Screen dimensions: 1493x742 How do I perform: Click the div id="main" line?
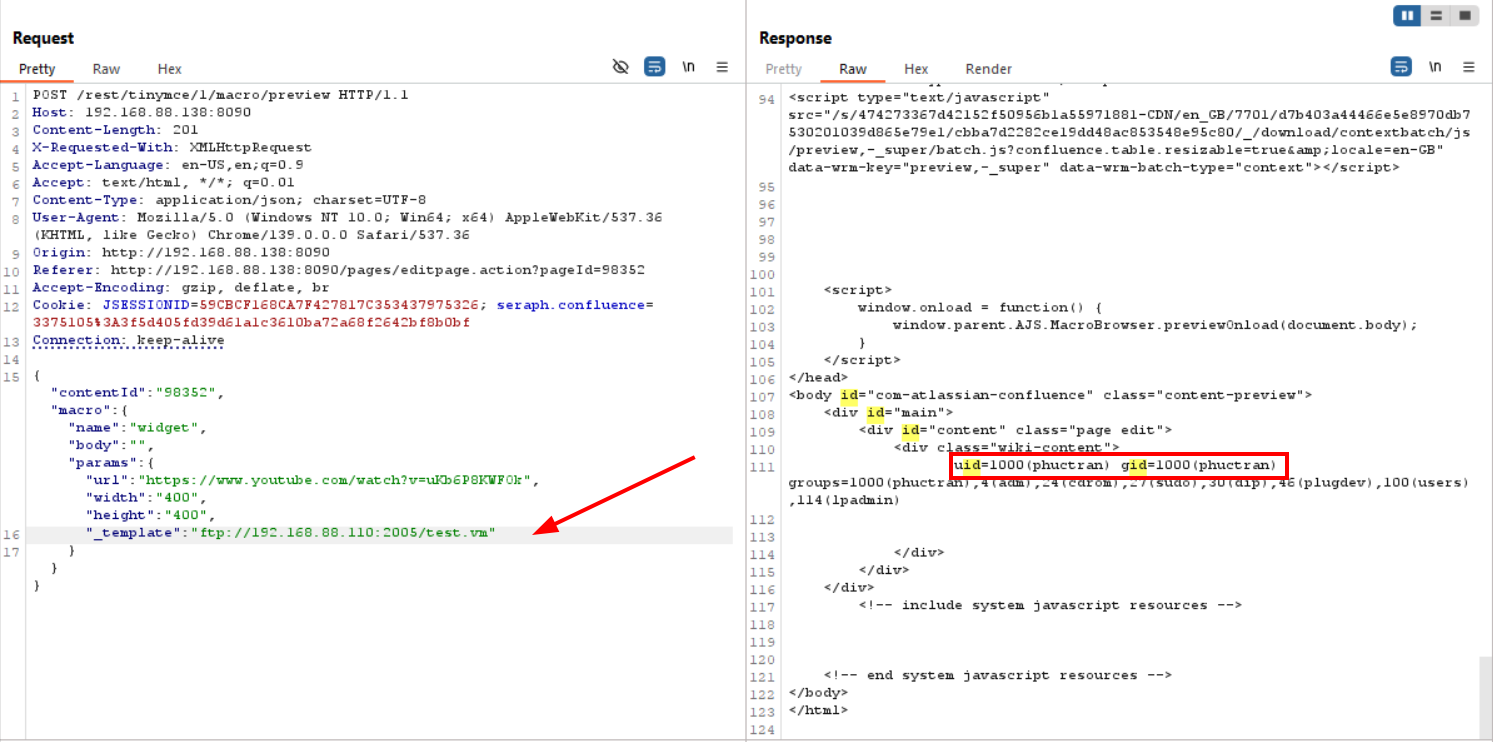coord(889,413)
